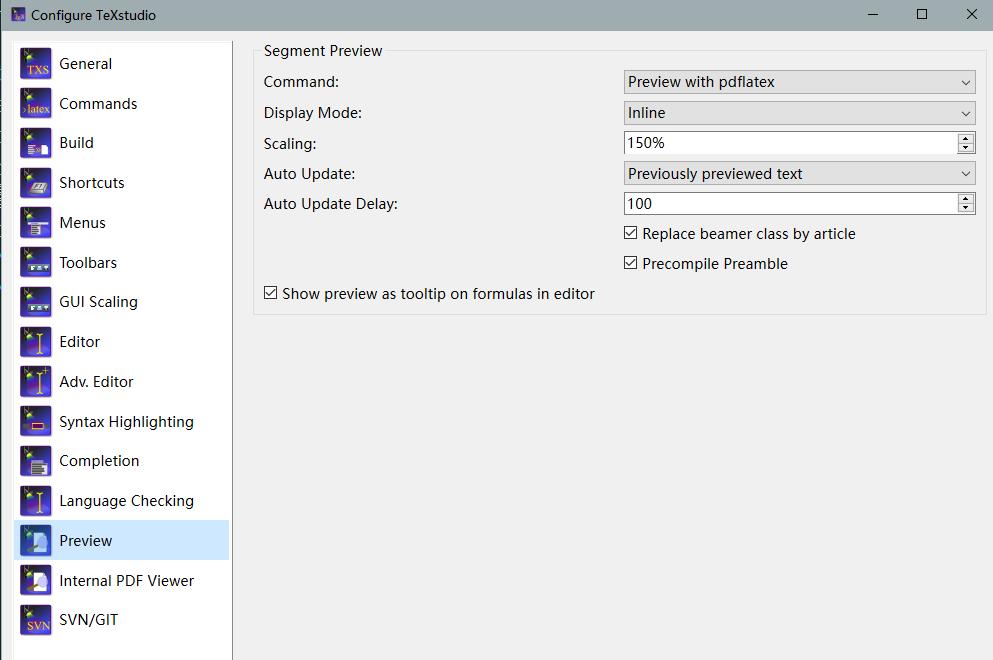Open the Command dropdown showing pdflatex
This screenshot has height=660, width=993.
(x=799, y=82)
